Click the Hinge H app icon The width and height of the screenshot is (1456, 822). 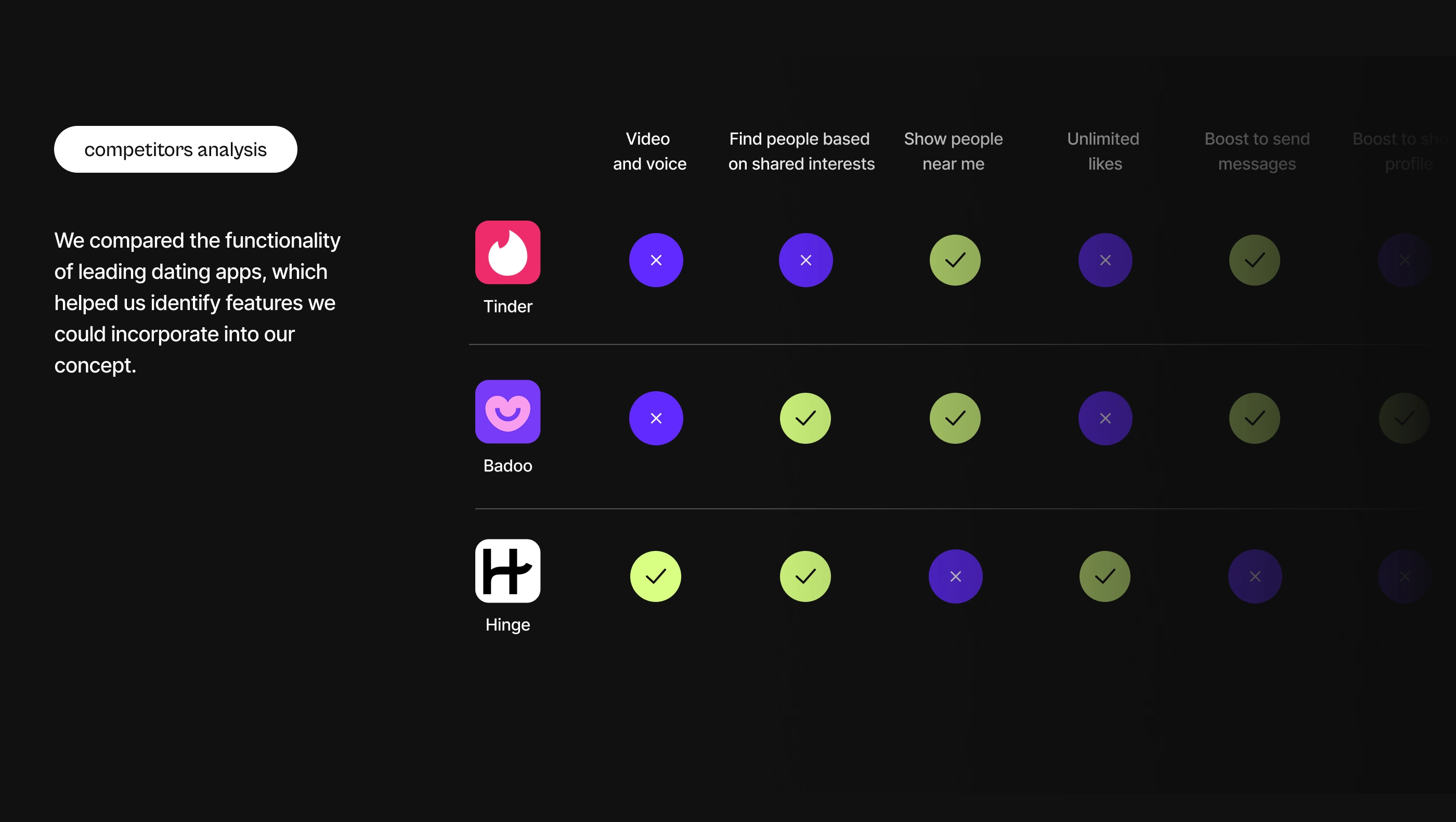(x=508, y=570)
